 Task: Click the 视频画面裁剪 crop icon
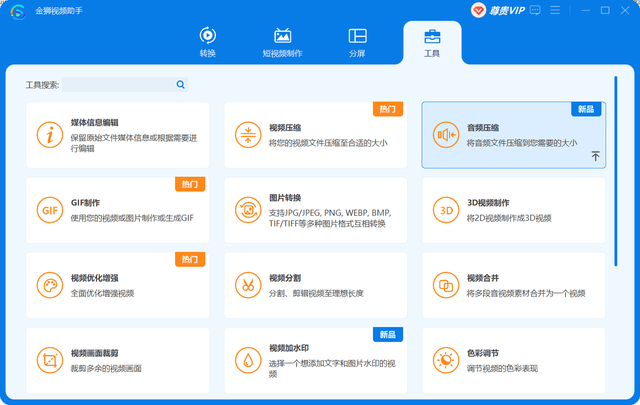[x=50, y=360]
